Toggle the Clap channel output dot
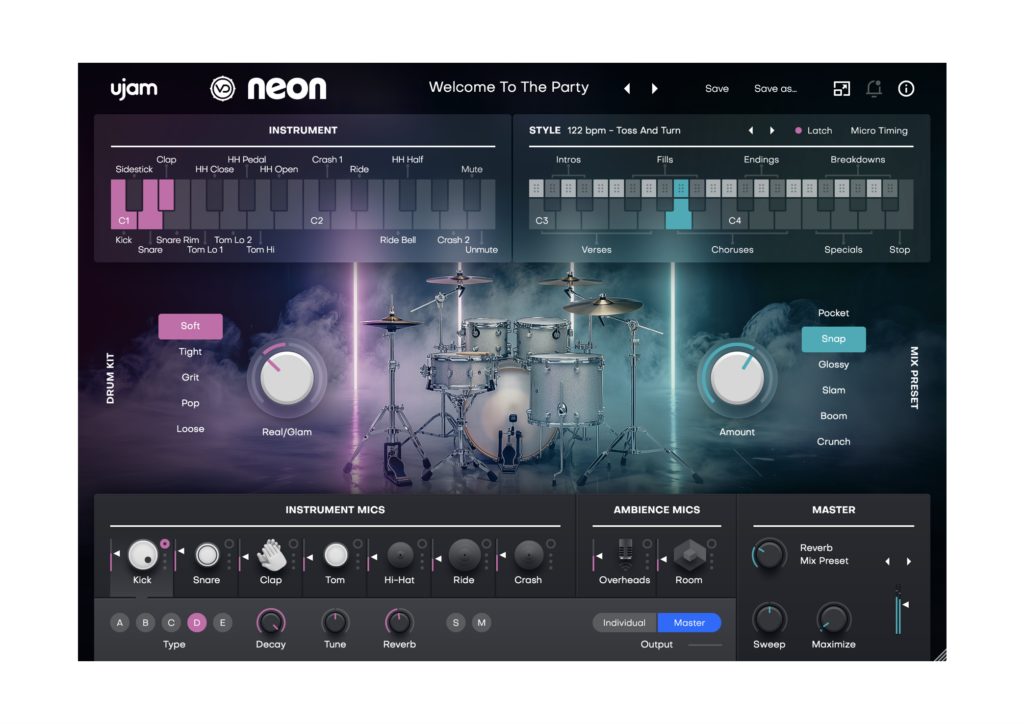The height and width of the screenshot is (724, 1024). pos(294,543)
